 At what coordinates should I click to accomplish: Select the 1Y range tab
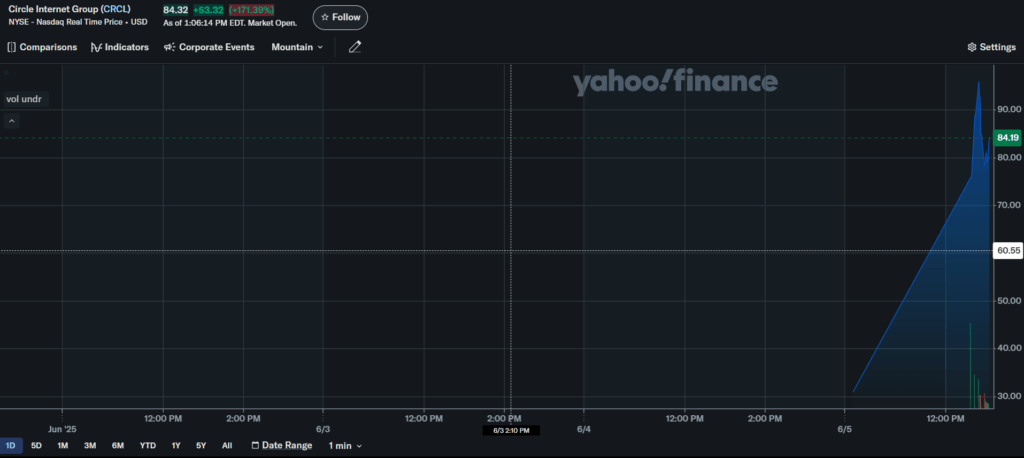pyautogui.click(x=176, y=446)
